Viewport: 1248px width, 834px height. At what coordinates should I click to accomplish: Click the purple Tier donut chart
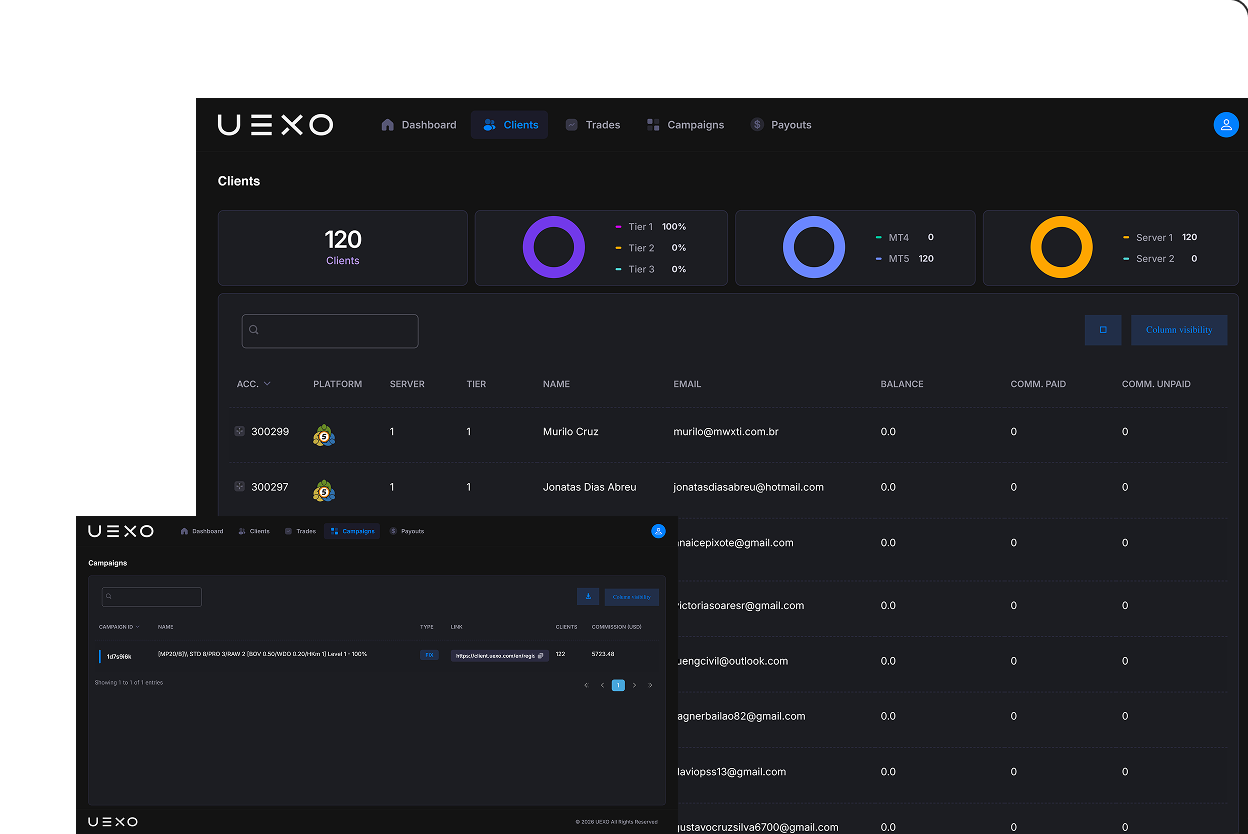[554, 247]
